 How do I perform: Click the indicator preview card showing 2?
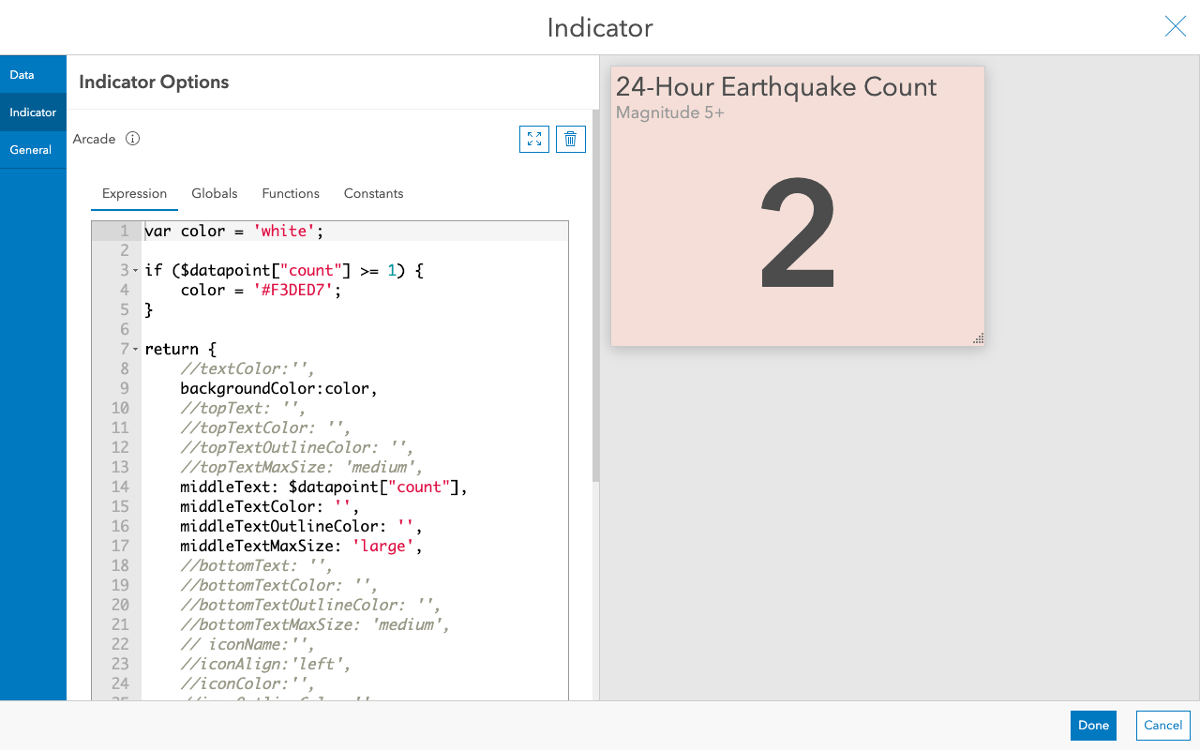[797, 206]
